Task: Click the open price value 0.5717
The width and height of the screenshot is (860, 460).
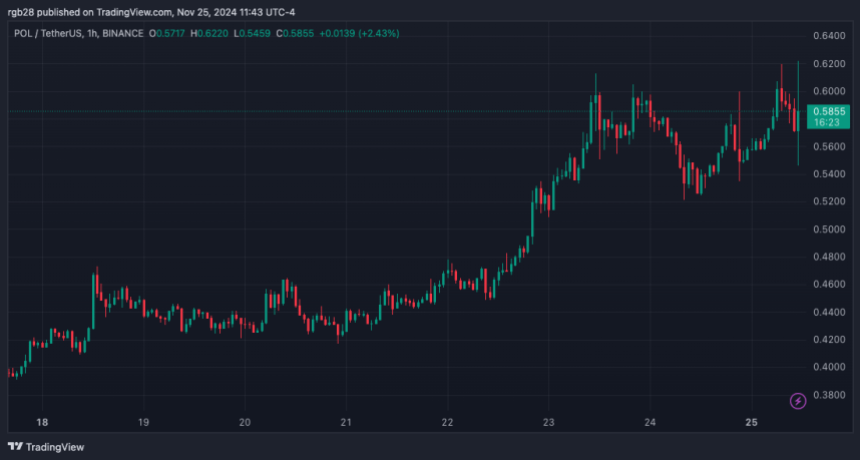Action: click(x=168, y=33)
